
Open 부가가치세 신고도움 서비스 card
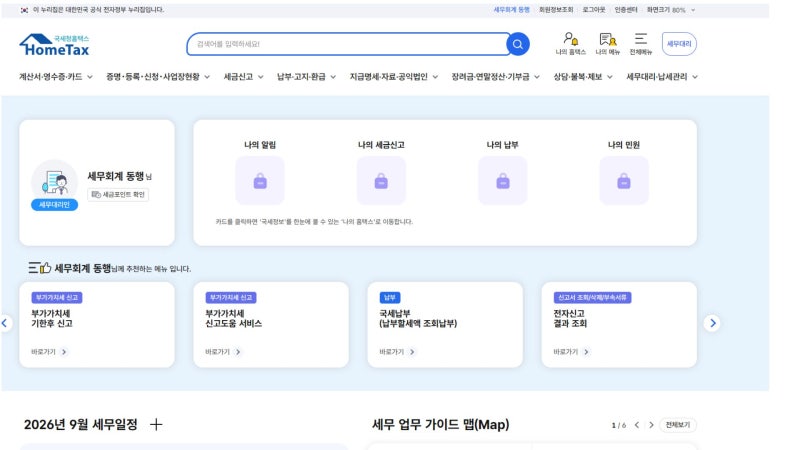click(x=271, y=324)
